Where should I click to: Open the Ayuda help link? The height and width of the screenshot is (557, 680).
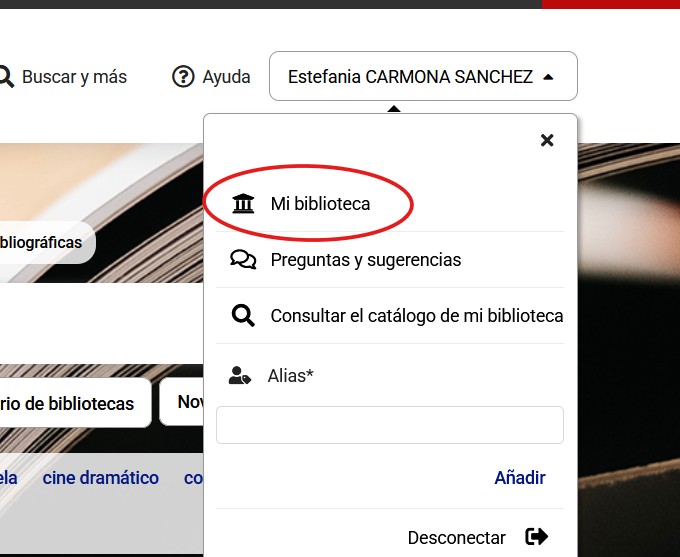(226, 76)
